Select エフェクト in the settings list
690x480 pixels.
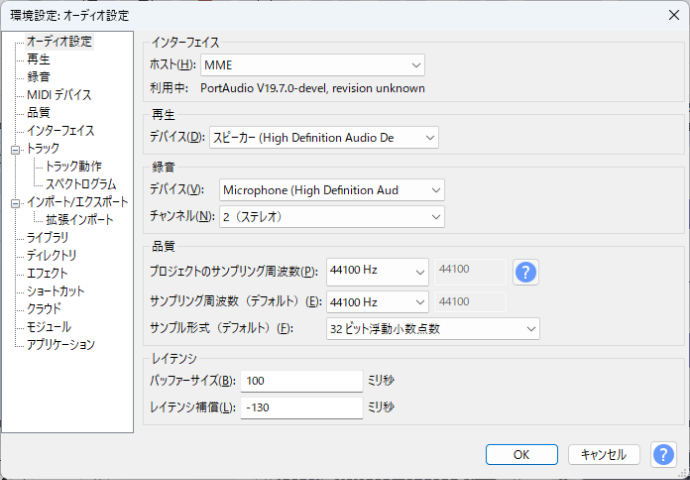pyautogui.click(x=47, y=273)
